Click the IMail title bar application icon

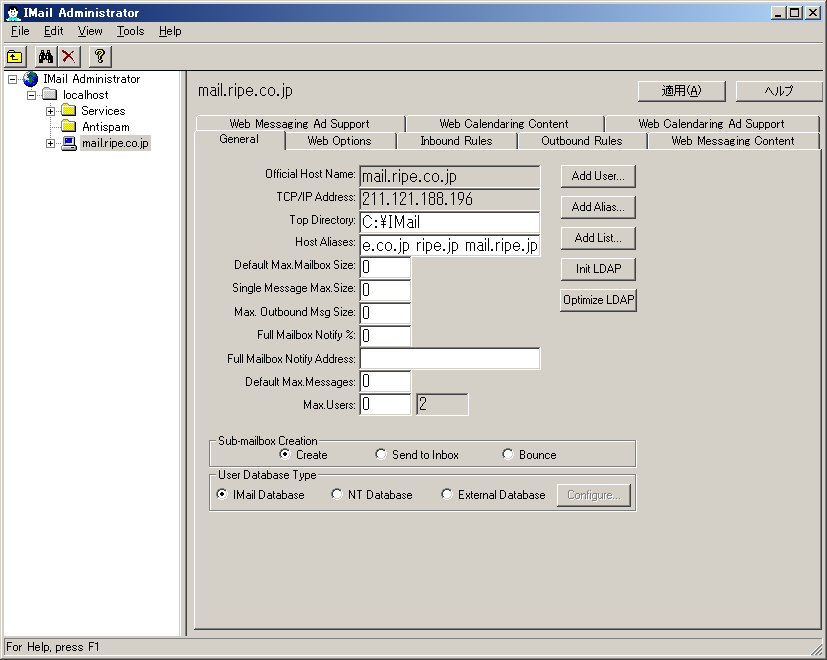pyautogui.click(x=13, y=13)
